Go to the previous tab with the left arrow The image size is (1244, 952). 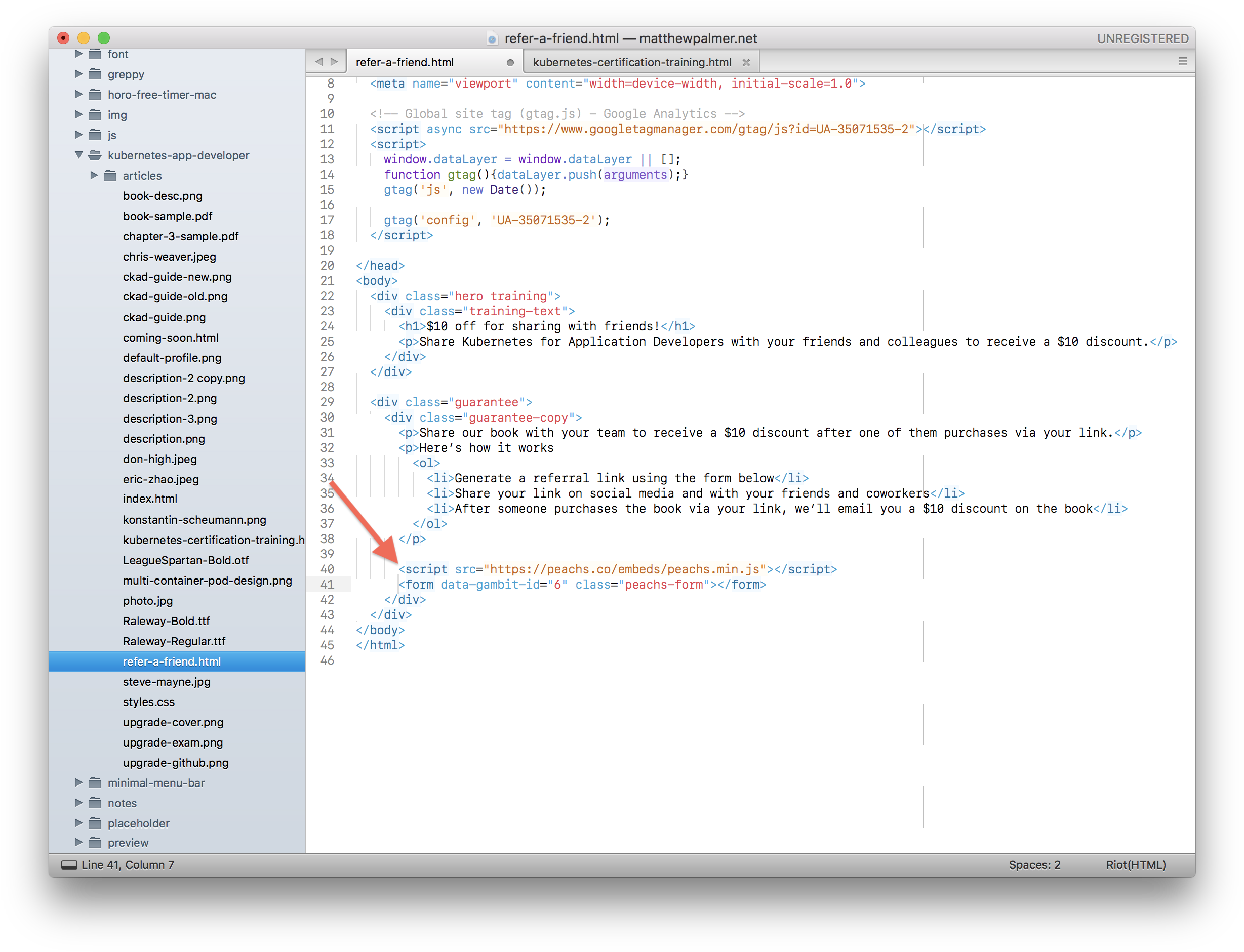click(319, 61)
